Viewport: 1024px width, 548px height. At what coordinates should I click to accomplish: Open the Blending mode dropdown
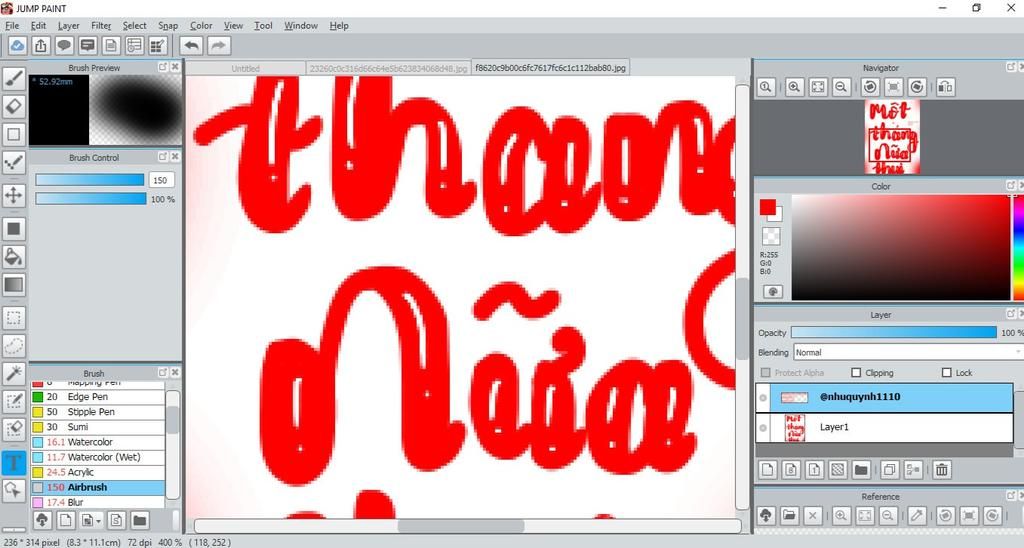pos(908,352)
